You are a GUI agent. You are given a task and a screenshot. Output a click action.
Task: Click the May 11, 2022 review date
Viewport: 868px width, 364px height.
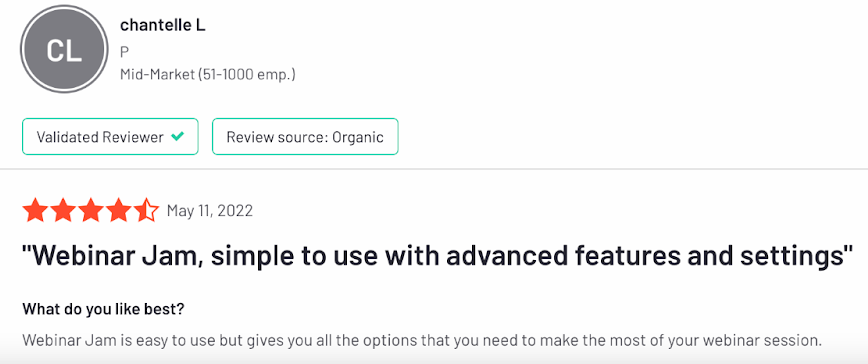point(210,211)
